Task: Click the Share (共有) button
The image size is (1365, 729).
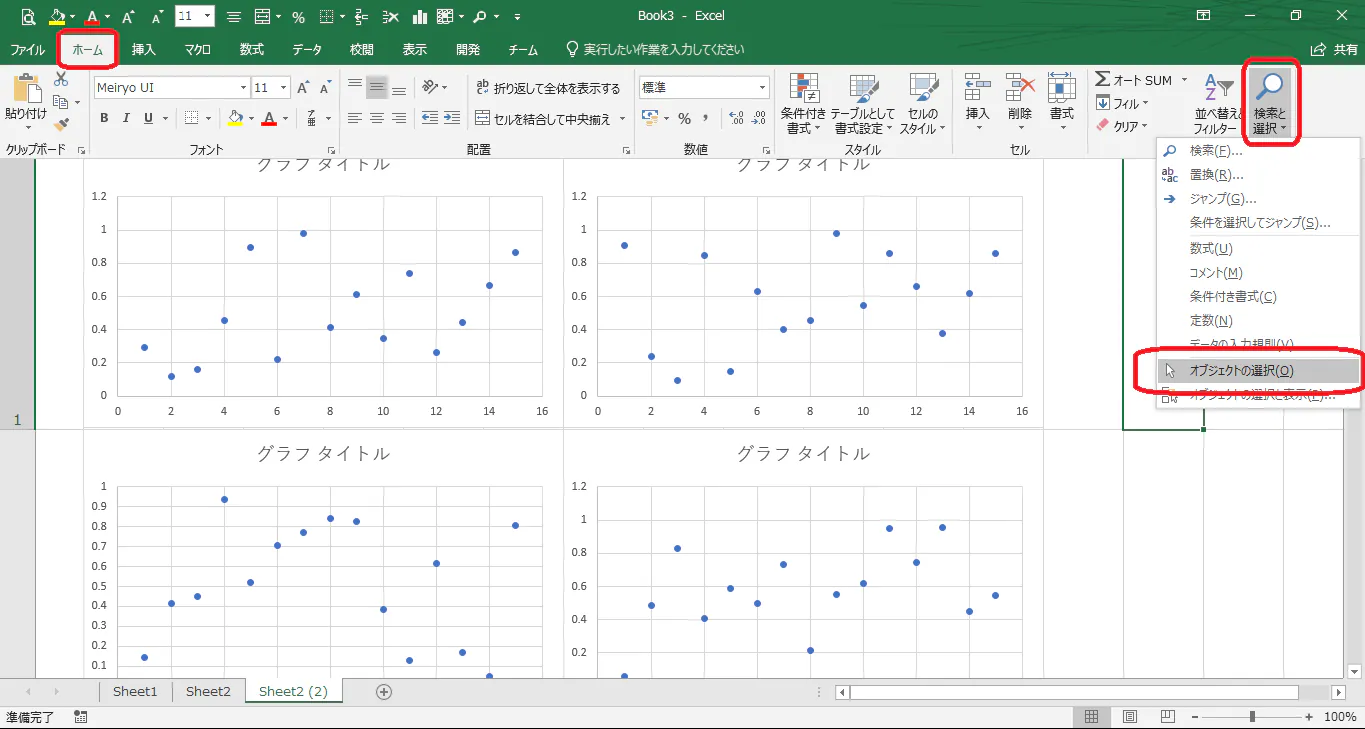Action: pos(1334,49)
